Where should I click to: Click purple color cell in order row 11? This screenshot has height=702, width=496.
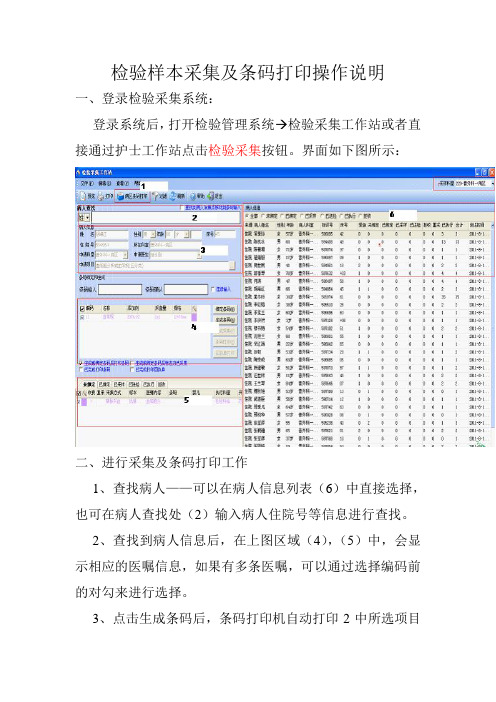[x=194, y=317]
